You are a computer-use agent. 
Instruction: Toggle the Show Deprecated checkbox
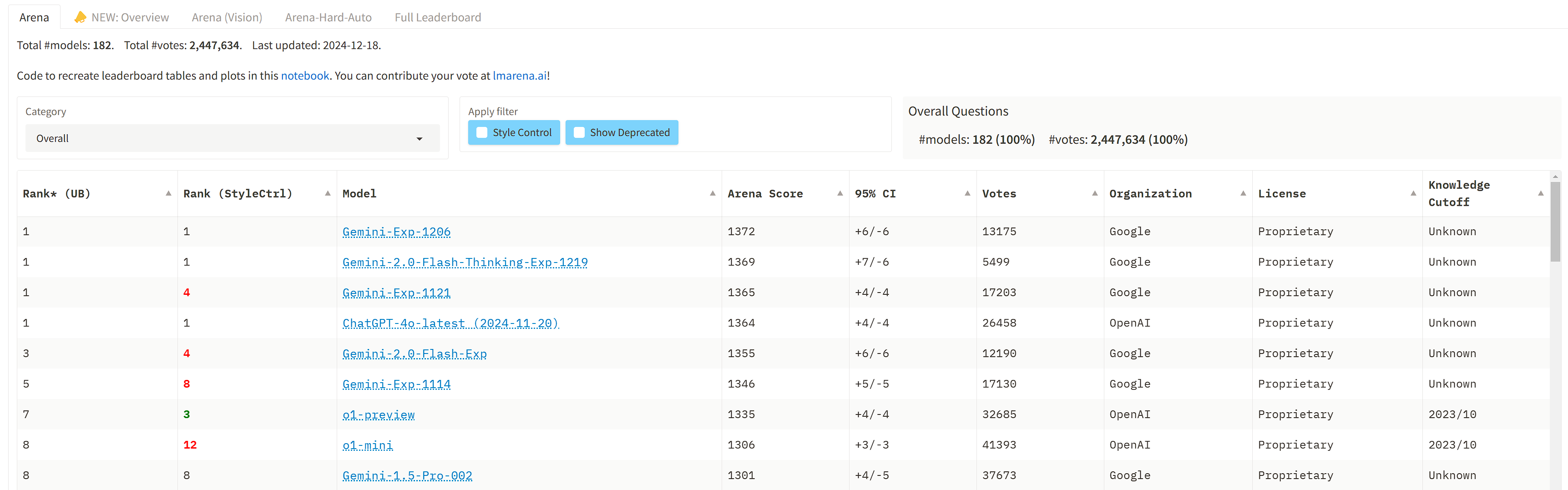click(580, 132)
